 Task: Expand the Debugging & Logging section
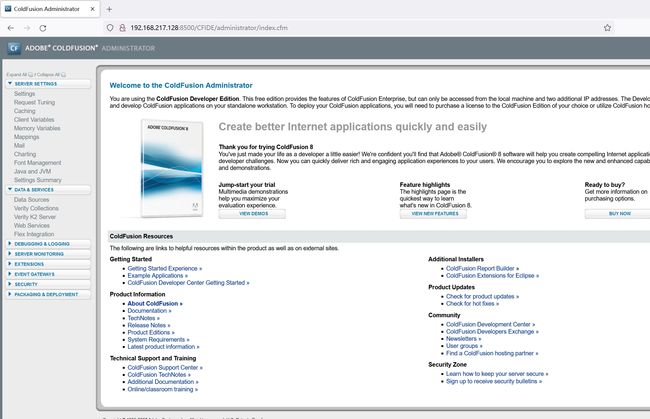tap(48, 244)
